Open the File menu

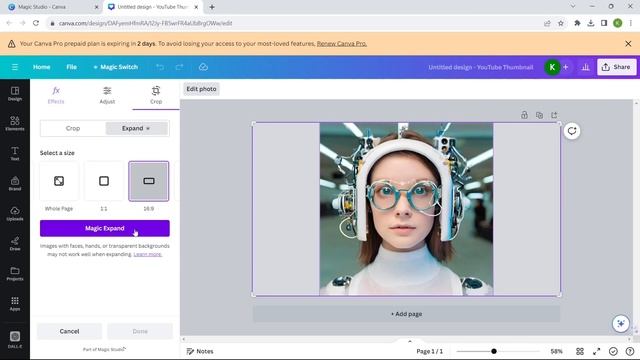point(71,67)
